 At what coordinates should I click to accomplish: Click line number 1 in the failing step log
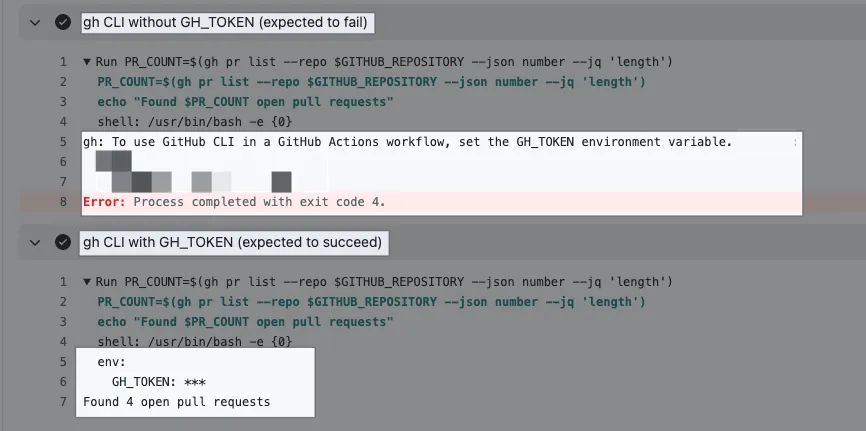[63, 62]
